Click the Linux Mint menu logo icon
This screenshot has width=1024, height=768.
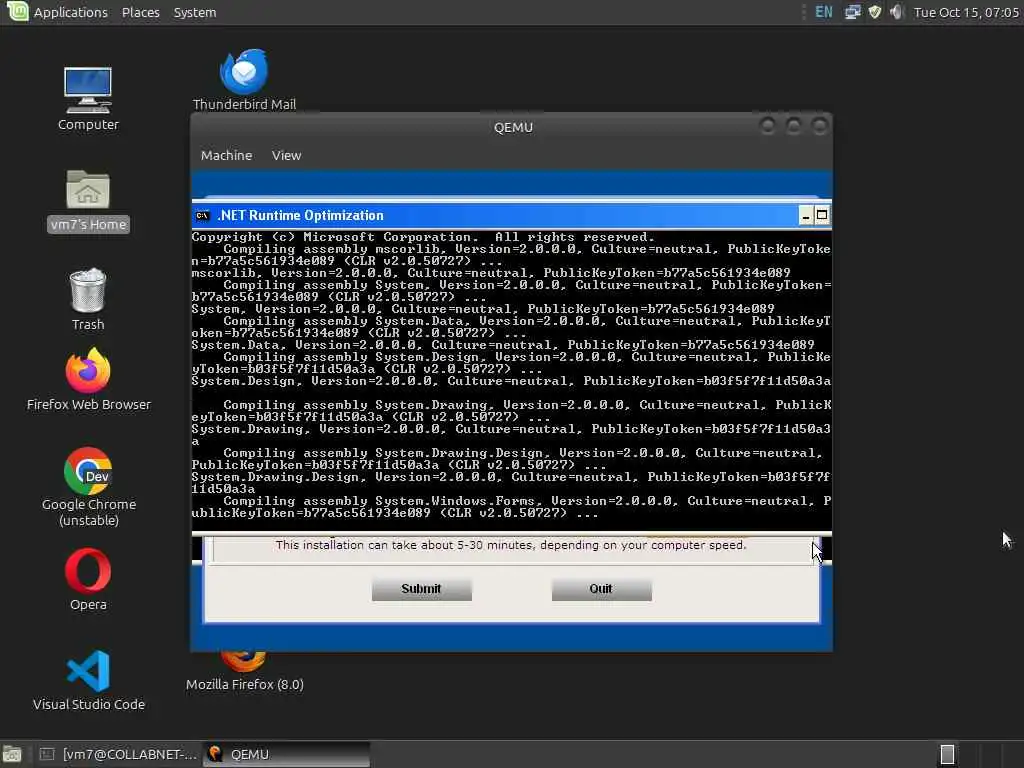tap(17, 11)
